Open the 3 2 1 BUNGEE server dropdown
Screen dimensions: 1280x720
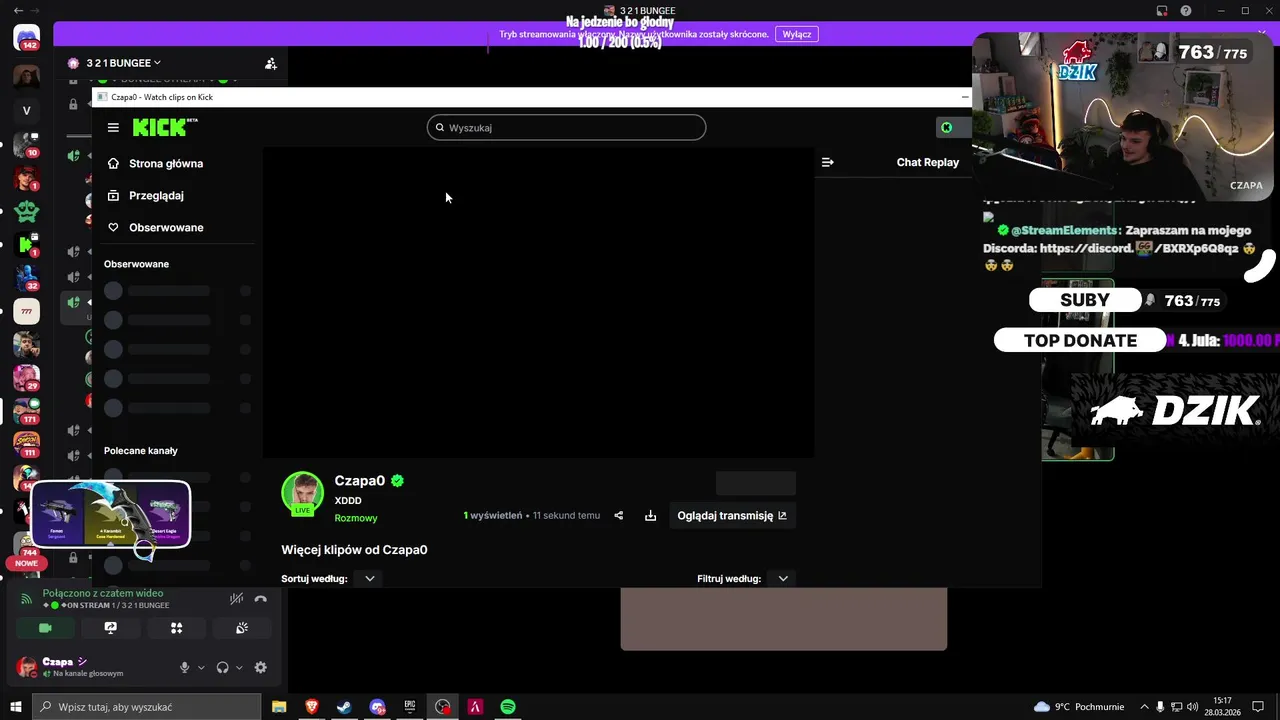pyautogui.click(x=124, y=63)
